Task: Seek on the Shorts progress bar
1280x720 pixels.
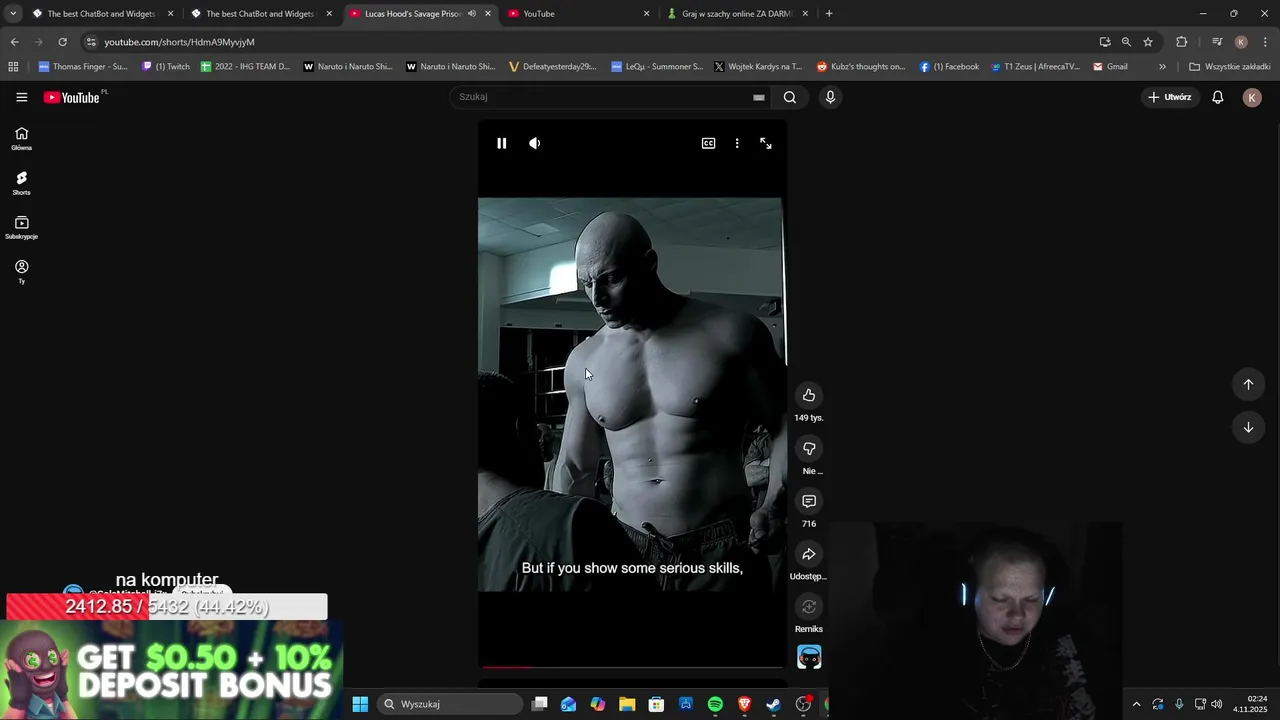Action: click(x=632, y=667)
